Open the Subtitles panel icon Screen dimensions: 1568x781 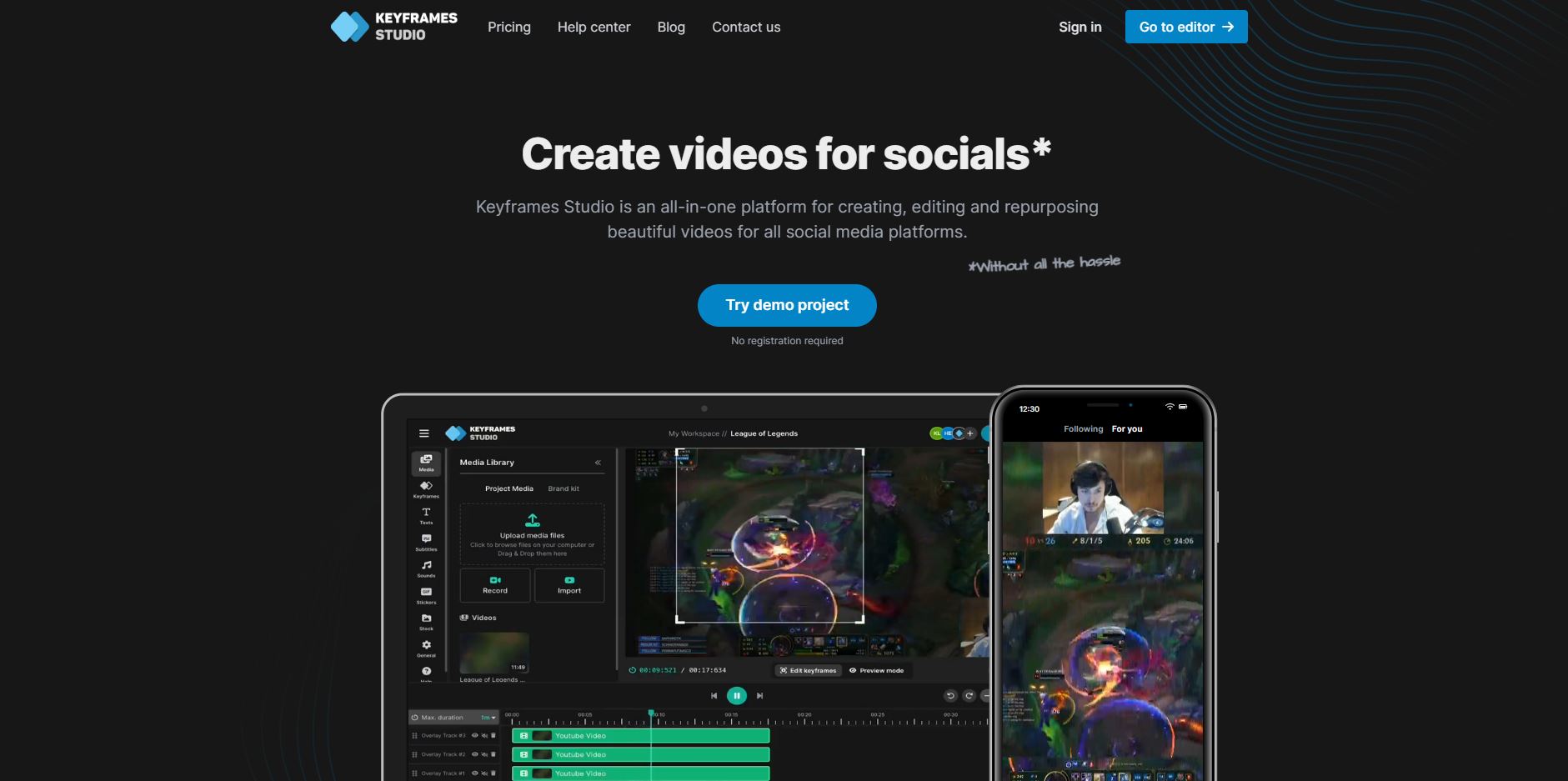click(426, 541)
